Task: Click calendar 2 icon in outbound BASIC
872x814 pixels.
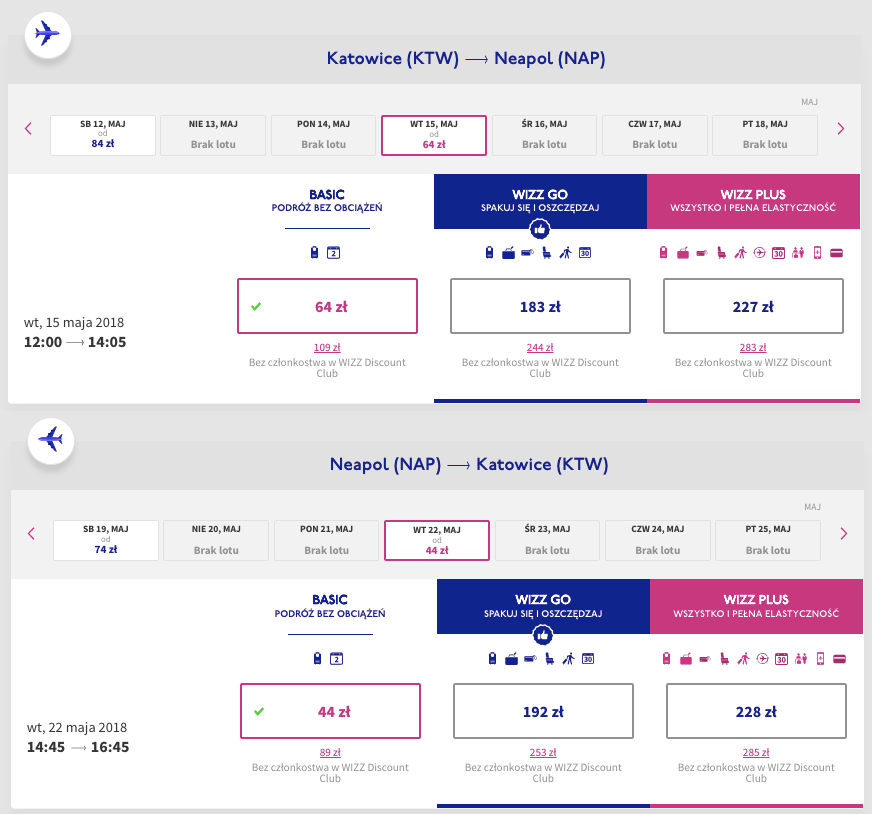Action: [334, 253]
